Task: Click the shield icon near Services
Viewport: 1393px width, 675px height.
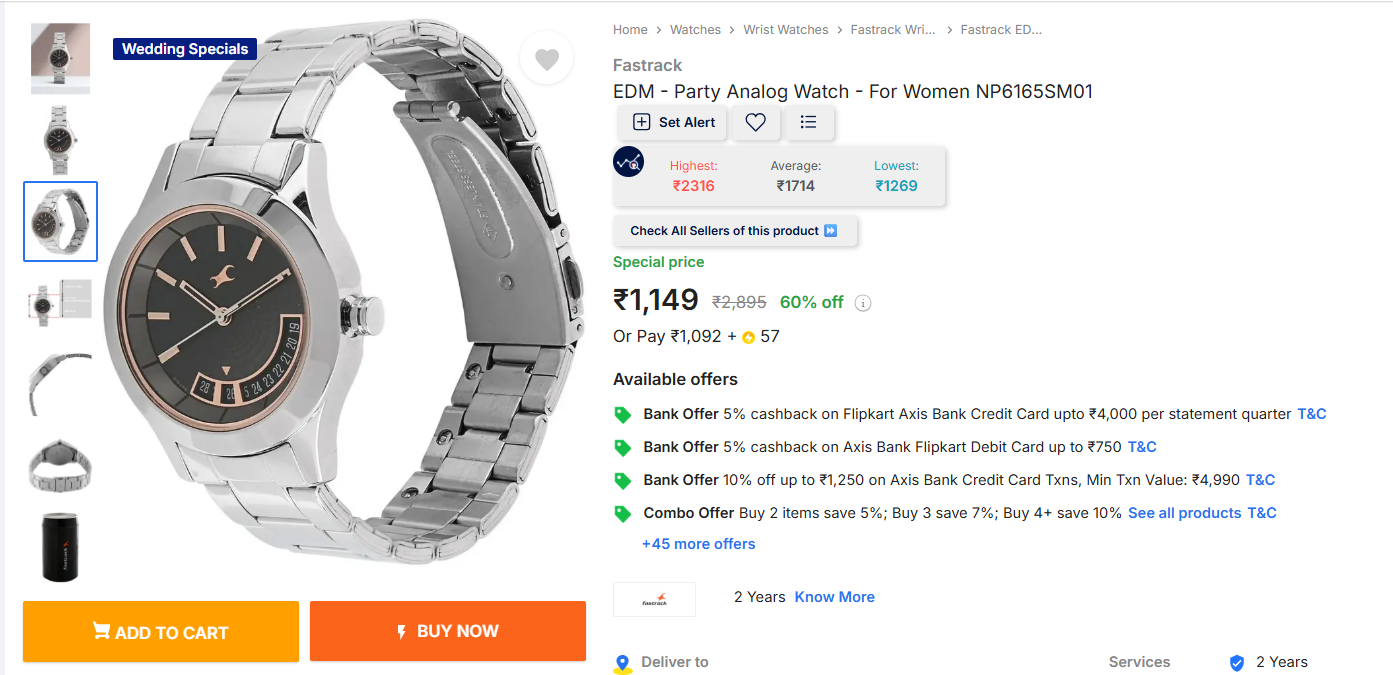Action: 1237,662
